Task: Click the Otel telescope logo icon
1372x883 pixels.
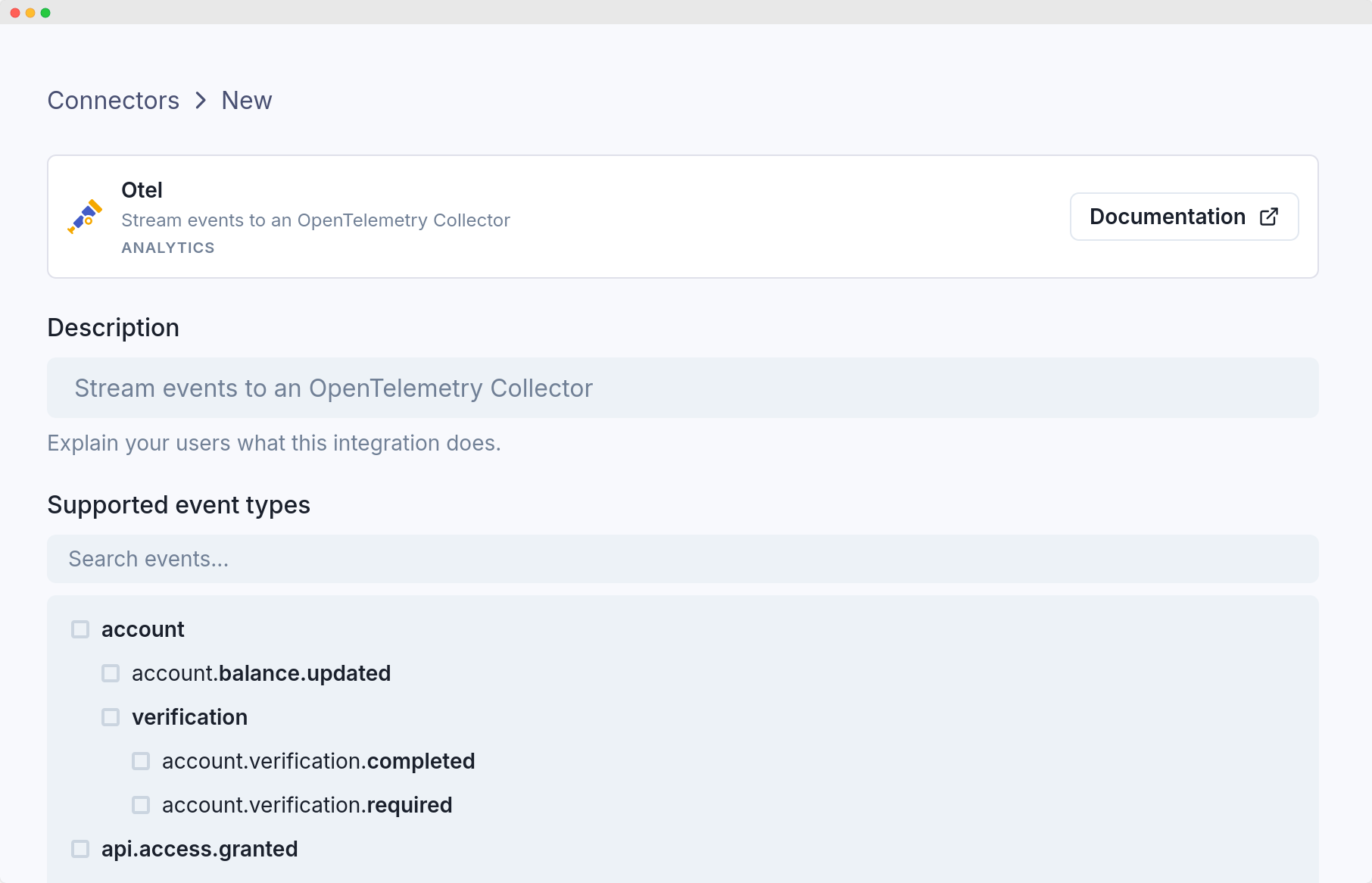Action: point(85,217)
